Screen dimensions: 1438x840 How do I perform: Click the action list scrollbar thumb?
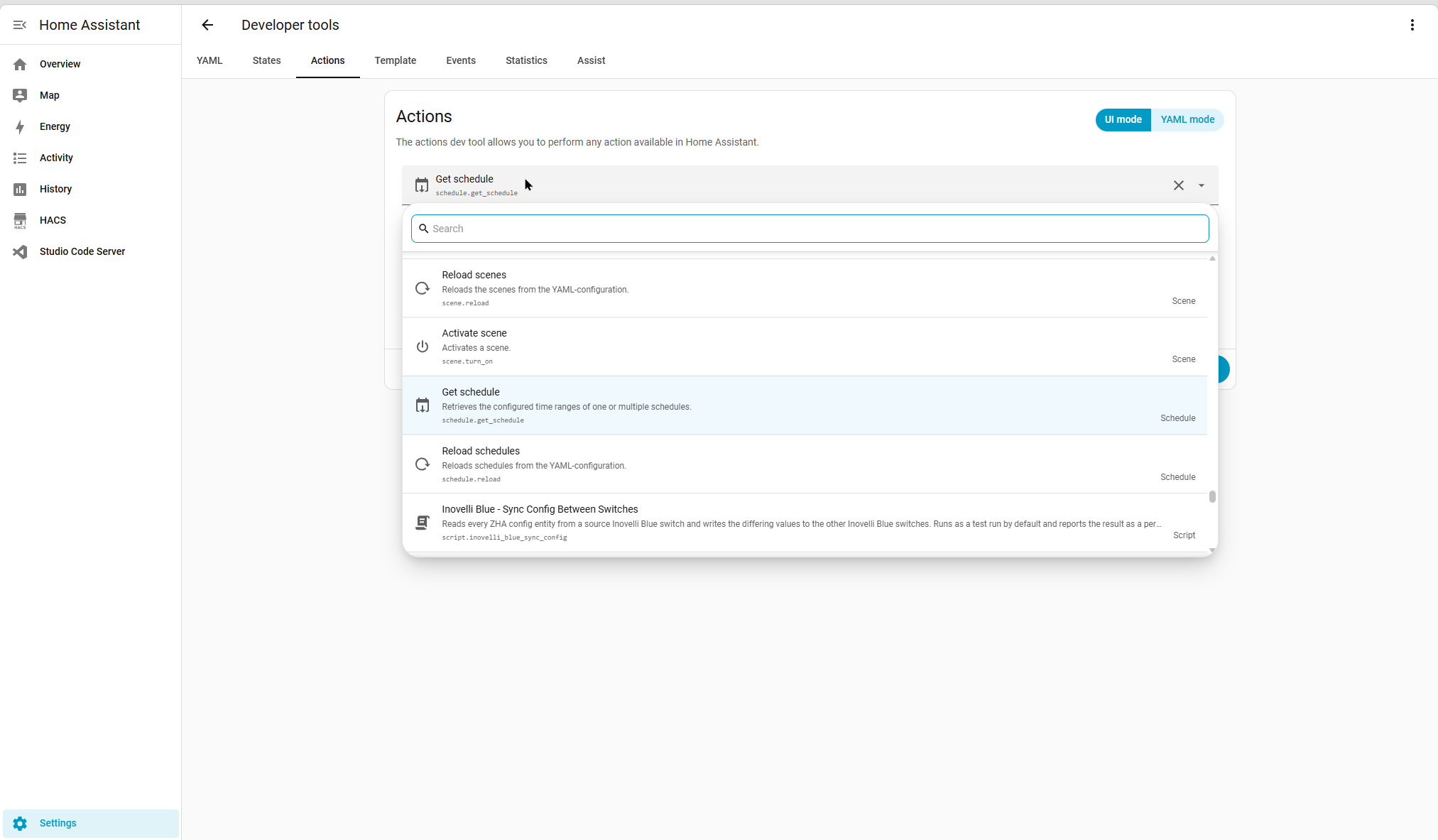point(1212,496)
